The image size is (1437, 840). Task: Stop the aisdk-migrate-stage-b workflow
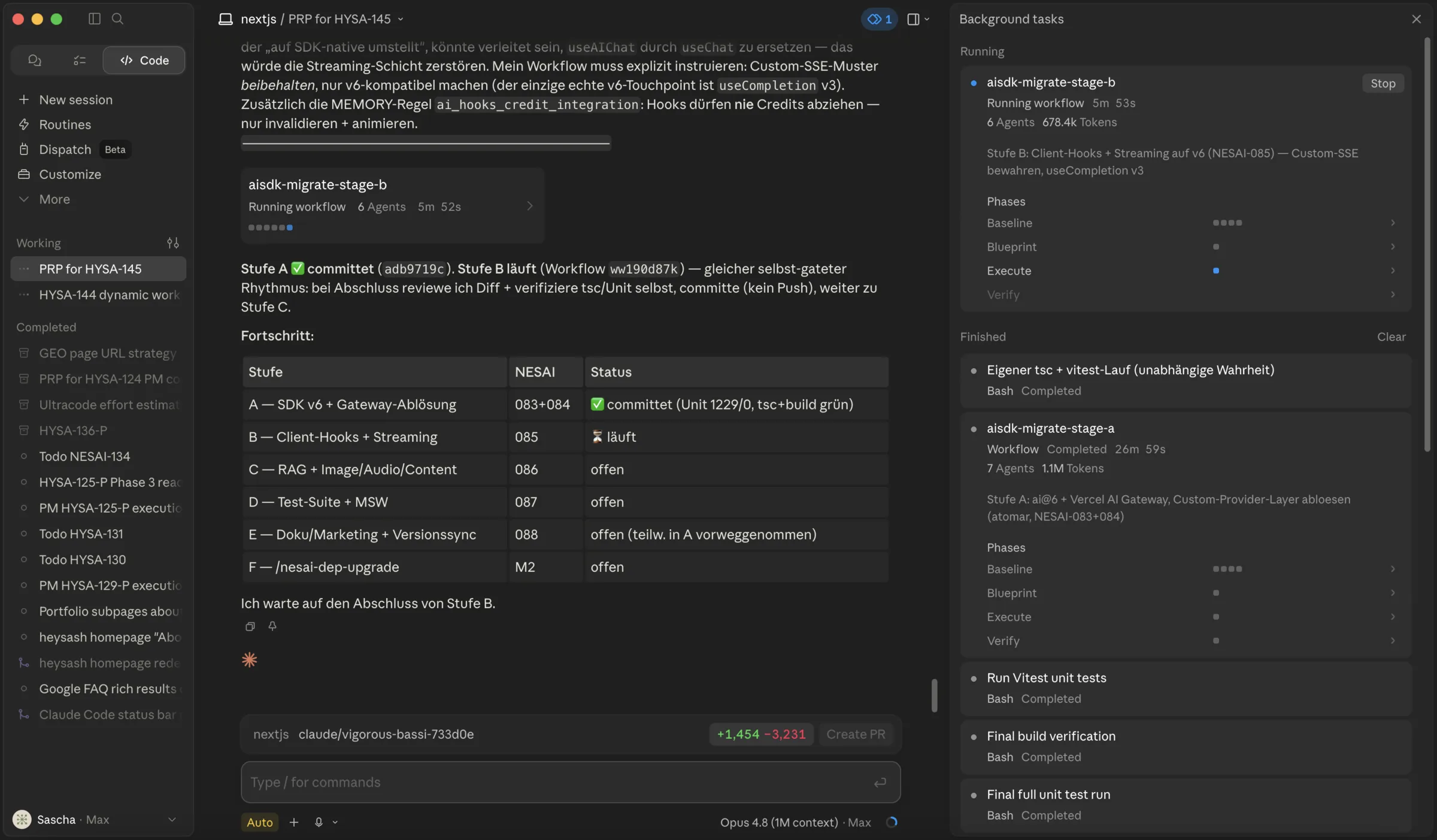[1383, 83]
